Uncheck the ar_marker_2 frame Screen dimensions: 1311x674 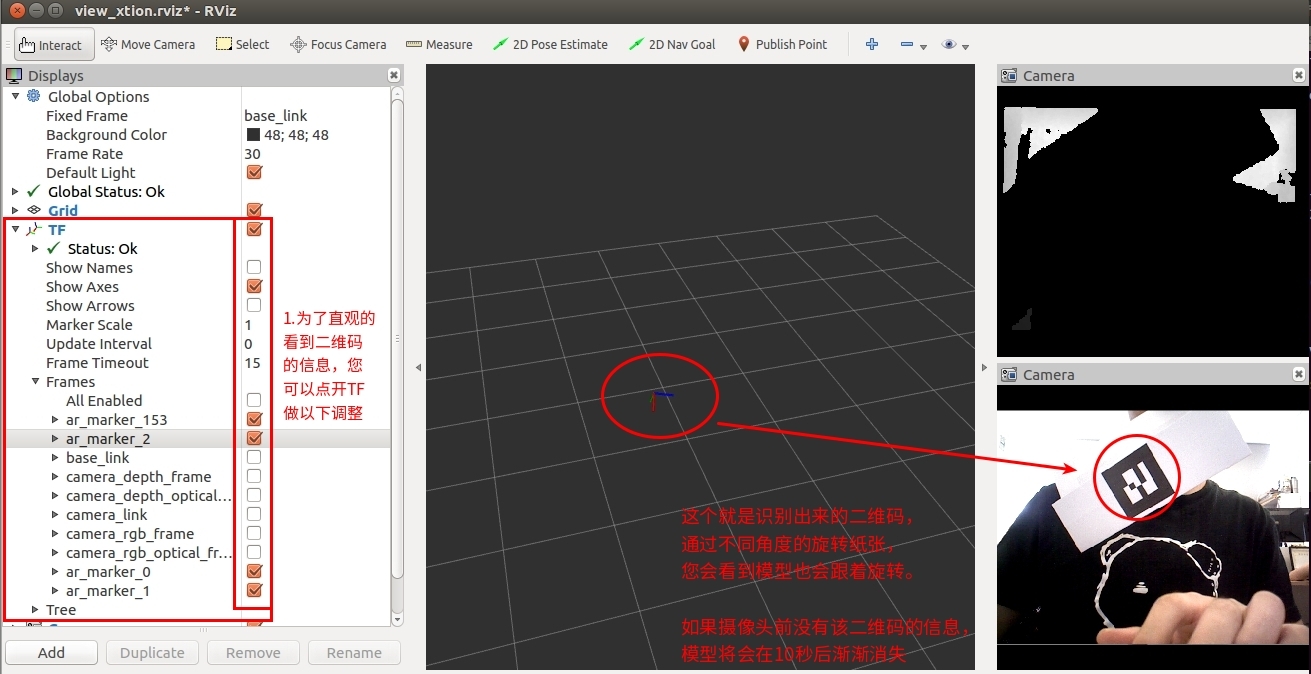(254, 438)
